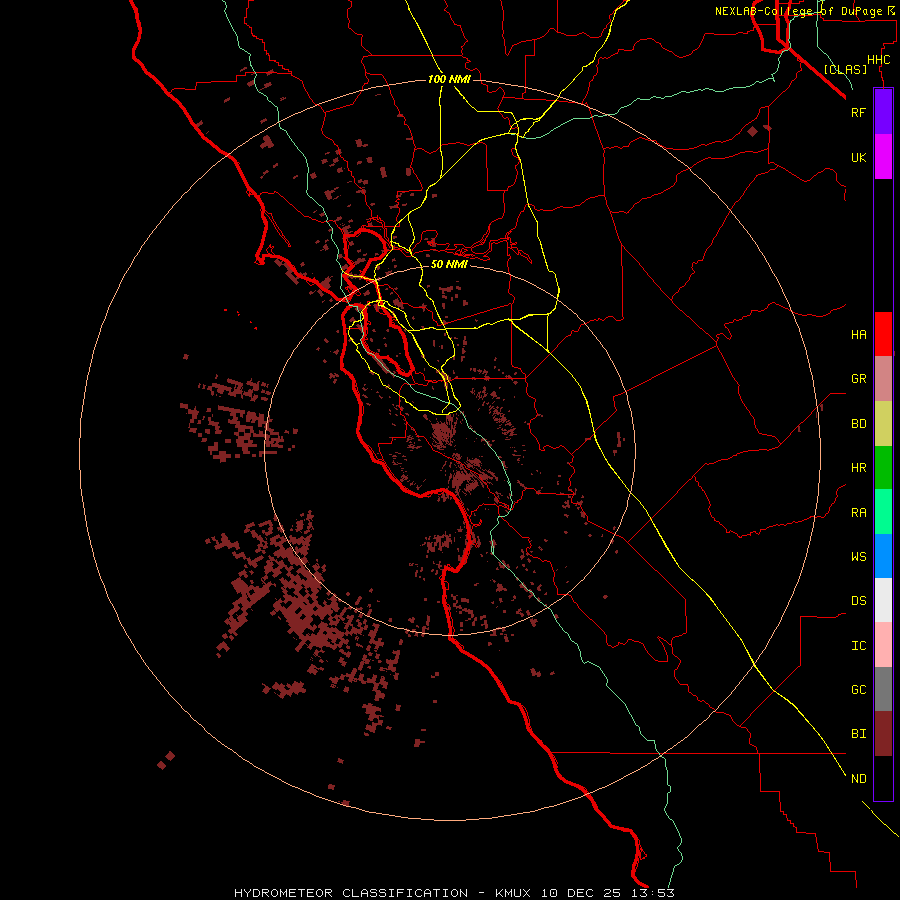Click the GC legend label
This screenshot has width=900, height=900.
859,689
